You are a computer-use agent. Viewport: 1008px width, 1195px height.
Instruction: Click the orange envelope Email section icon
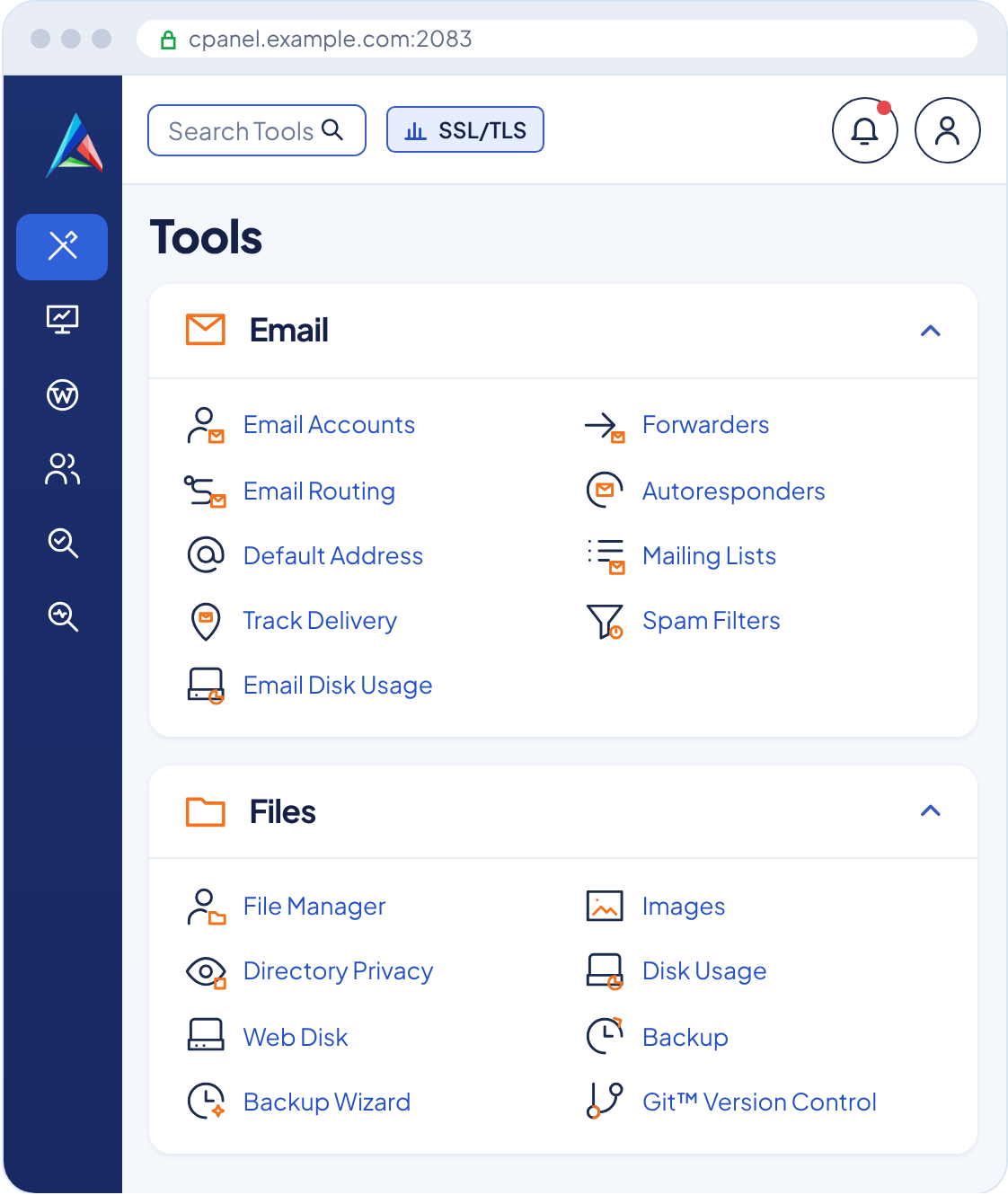tap(206, 330)
